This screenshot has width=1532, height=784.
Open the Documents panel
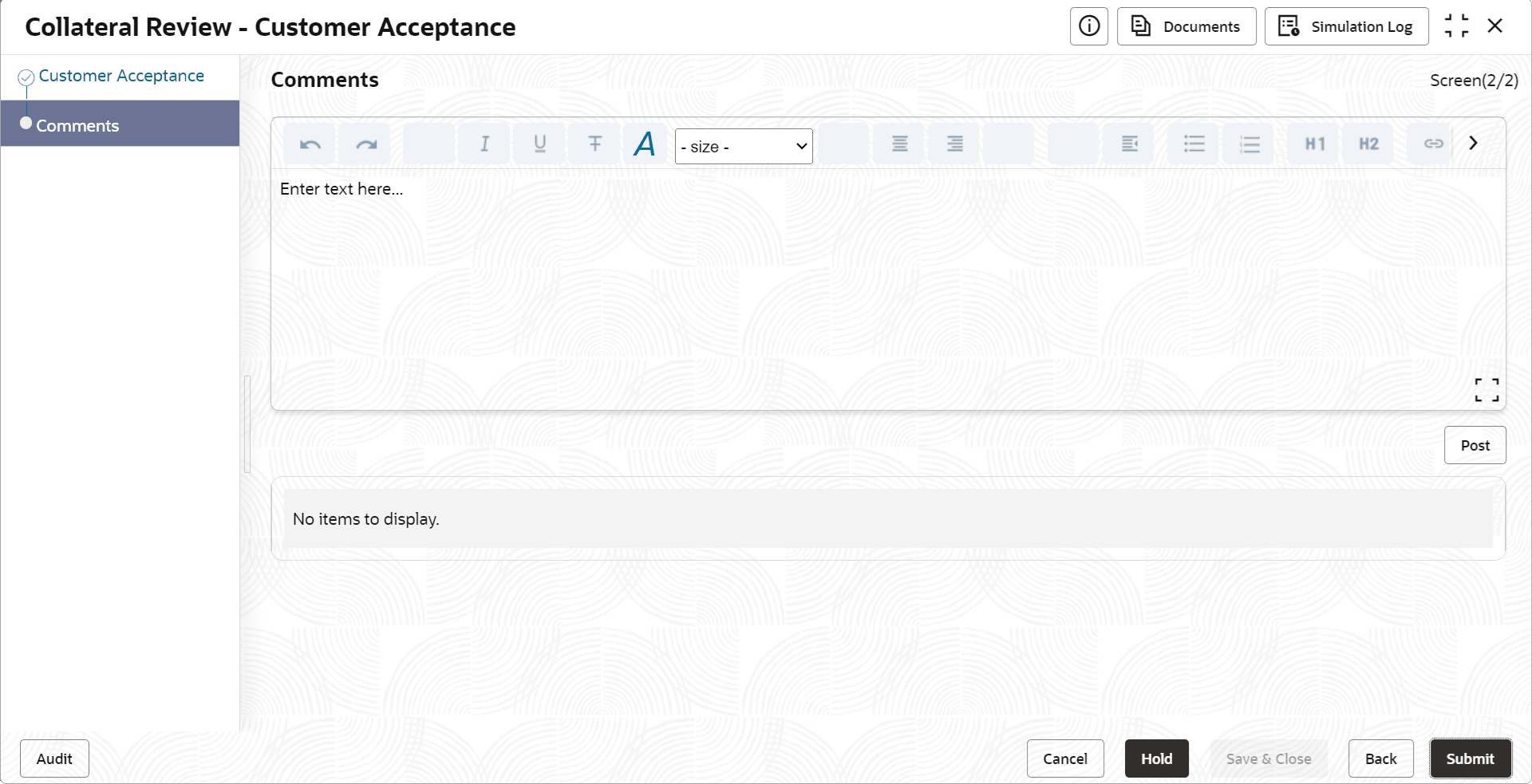[x=1186, y=26]
